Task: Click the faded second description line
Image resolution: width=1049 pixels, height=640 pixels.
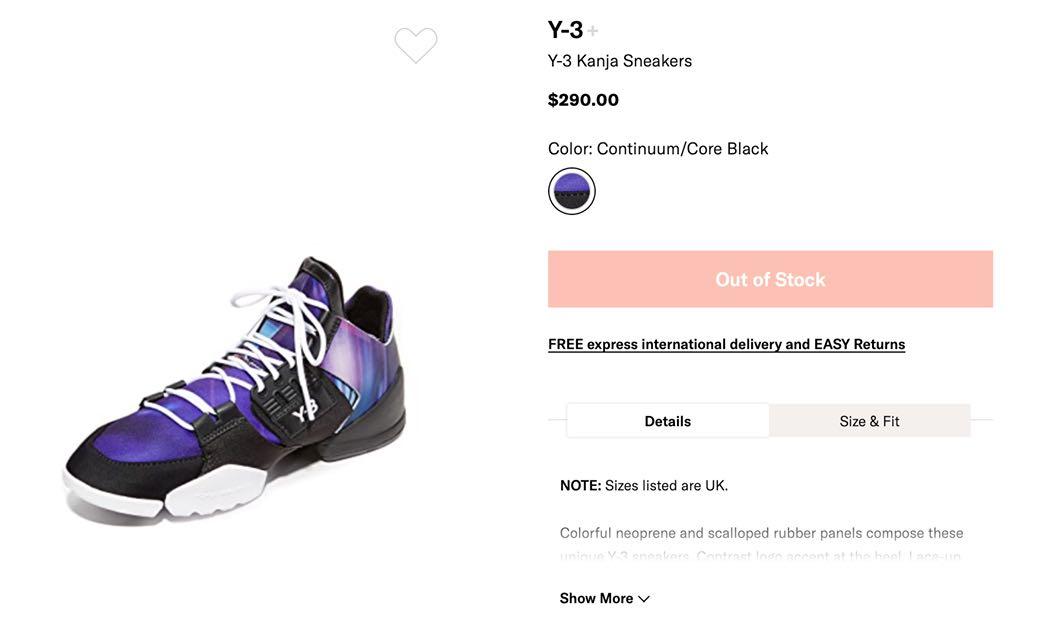Action: point(760,556)
